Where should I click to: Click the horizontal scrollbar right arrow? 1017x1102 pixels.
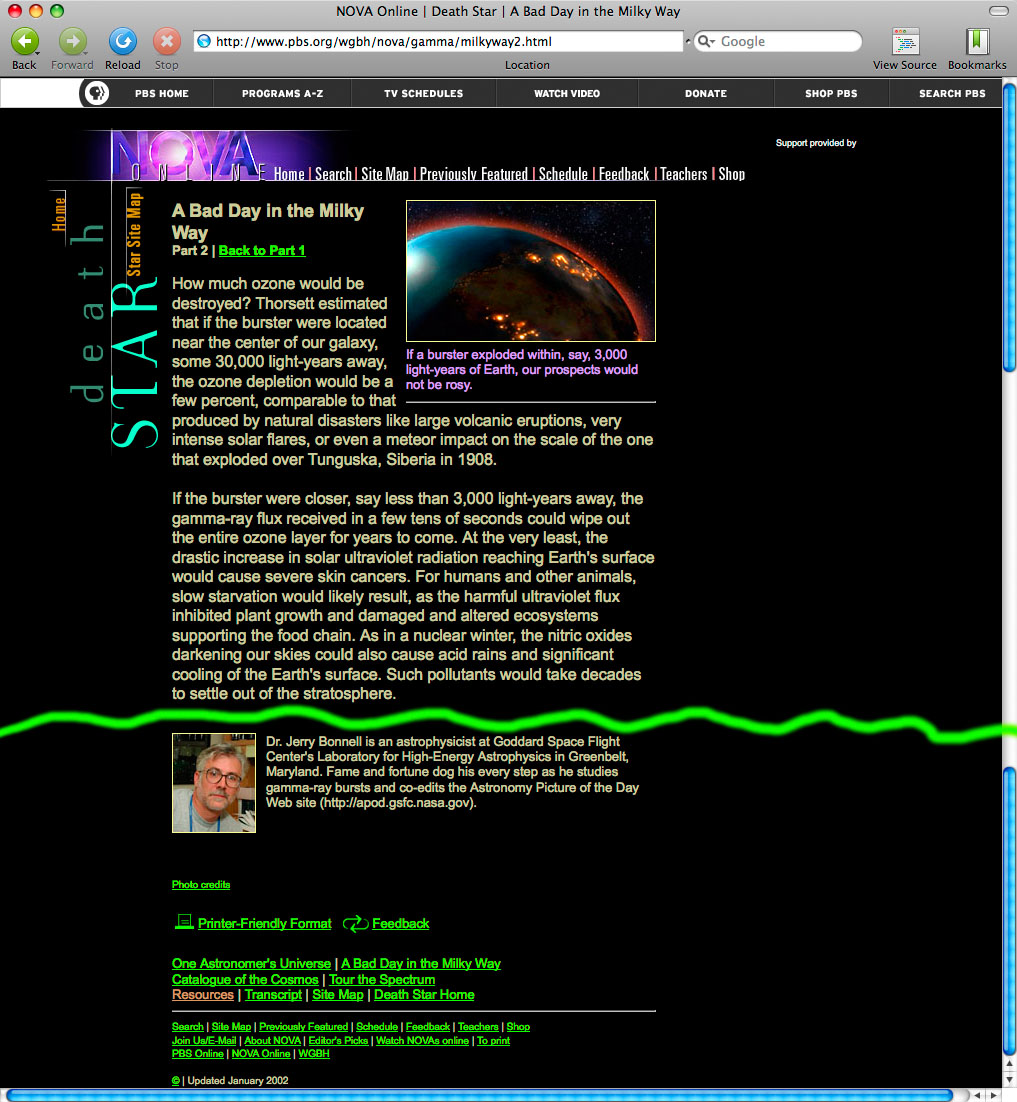click(994, 1096)
